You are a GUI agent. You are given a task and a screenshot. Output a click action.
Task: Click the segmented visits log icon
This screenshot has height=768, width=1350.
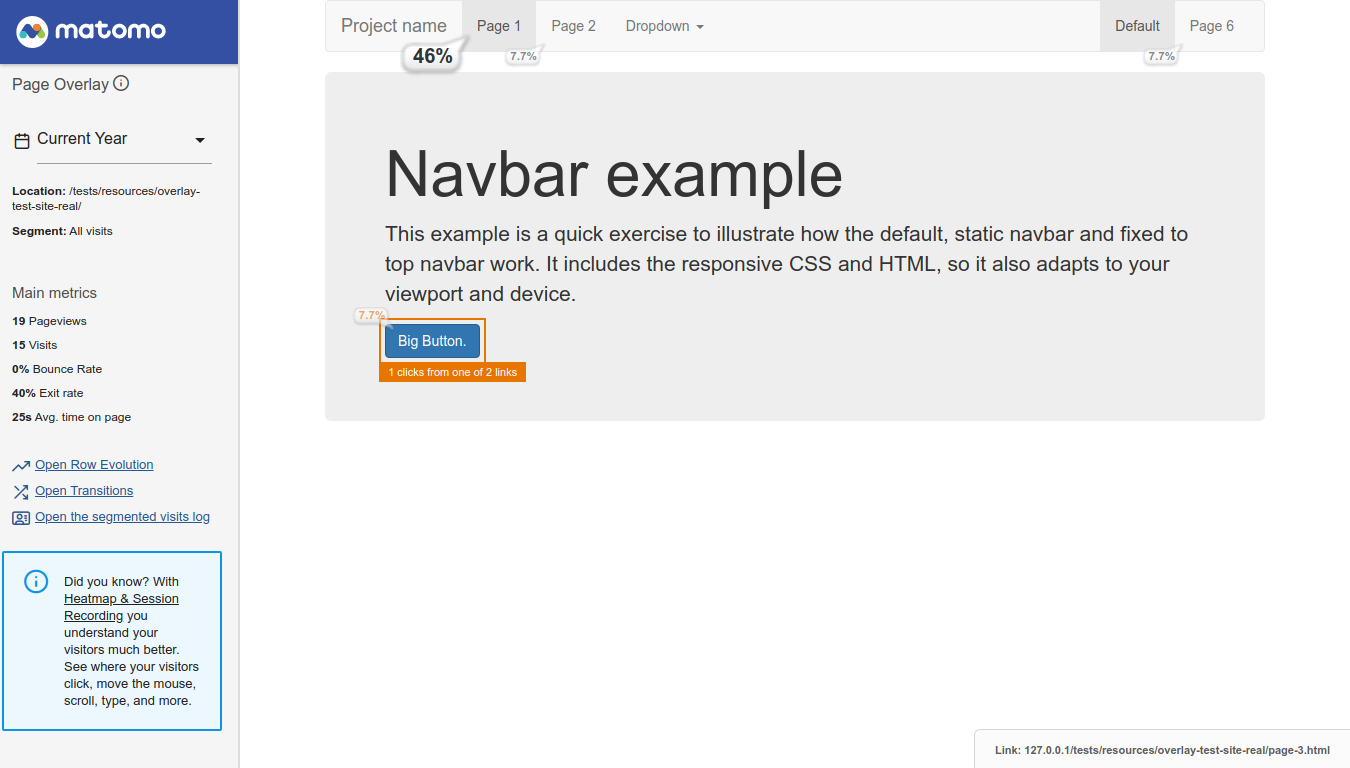click(x=21, y=518)
